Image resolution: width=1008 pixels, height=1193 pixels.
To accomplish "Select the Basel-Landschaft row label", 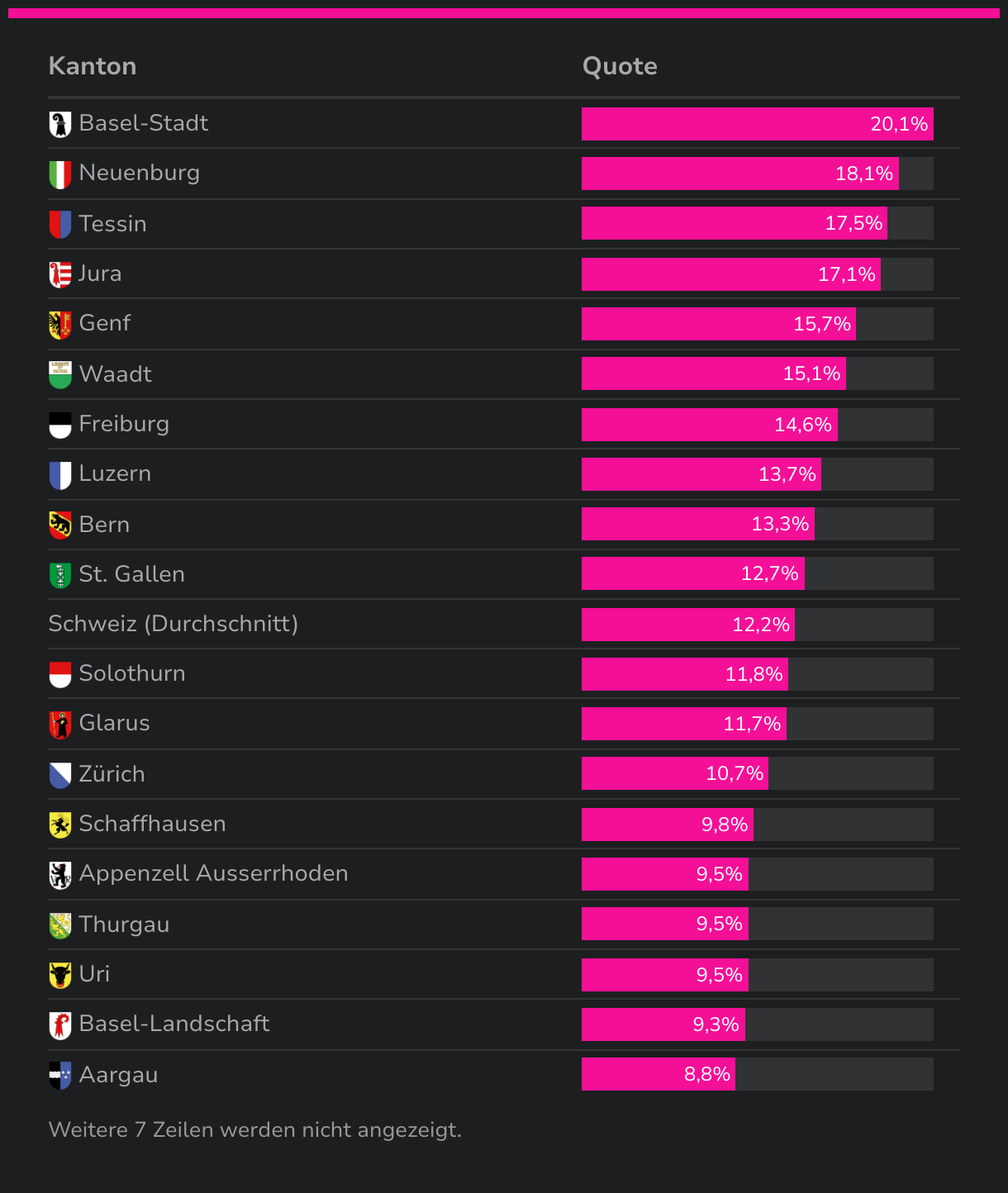I will (174, 1024).
